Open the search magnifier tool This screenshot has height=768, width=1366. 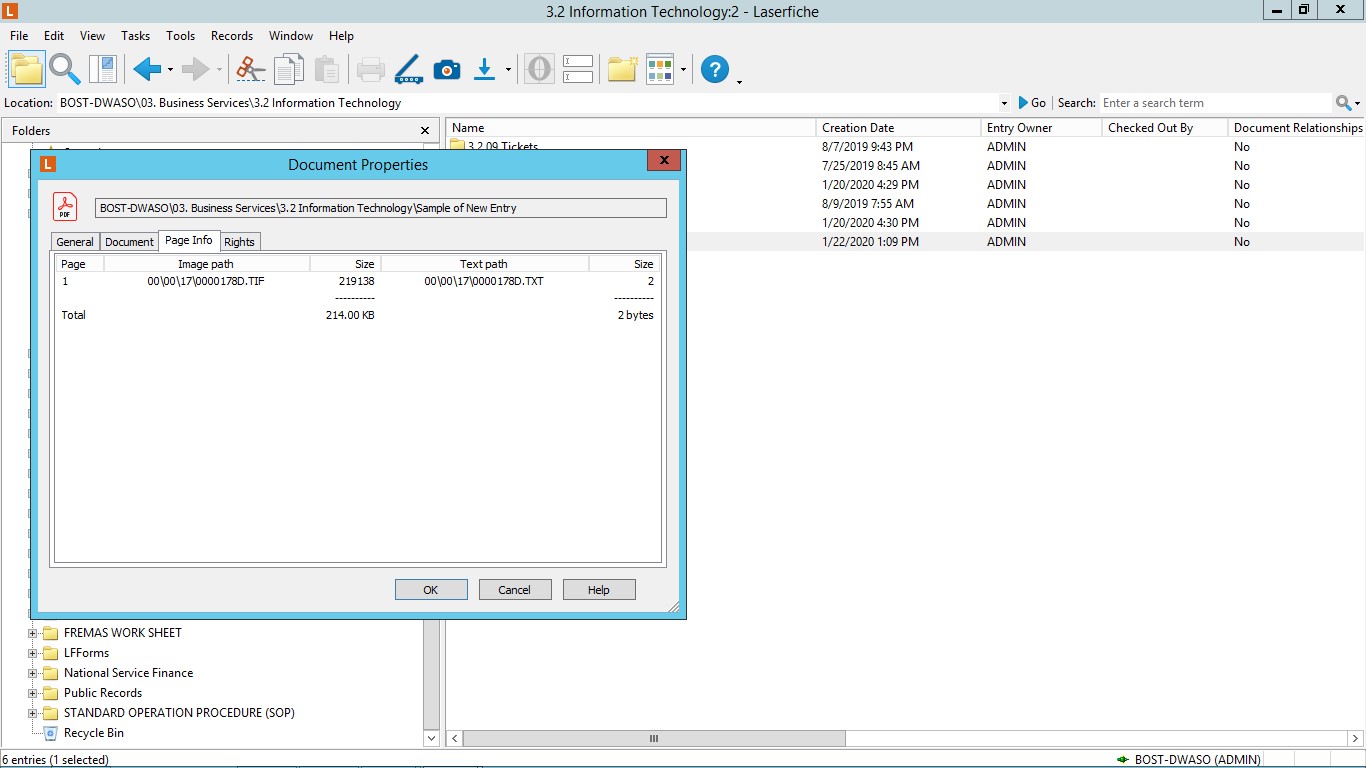point(65,69)
